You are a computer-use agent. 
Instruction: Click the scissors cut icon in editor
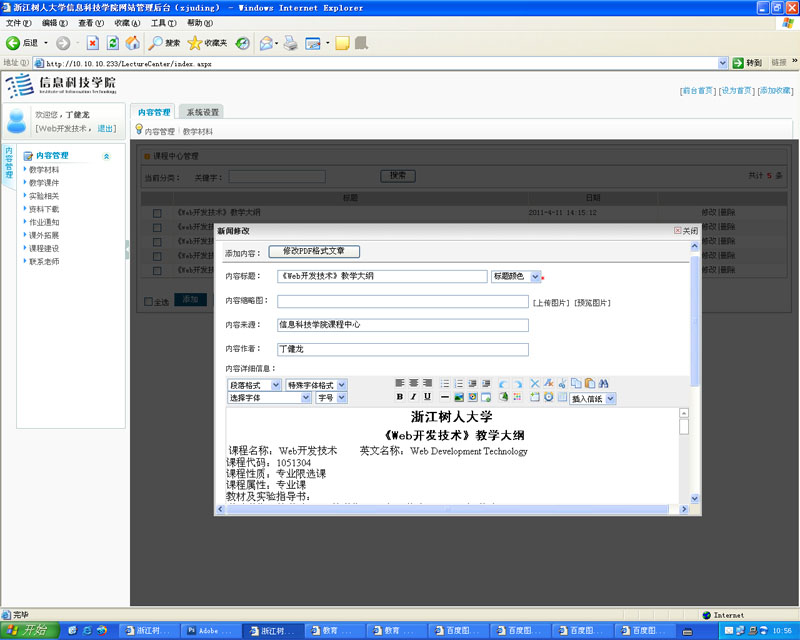(x=562, y=383)
